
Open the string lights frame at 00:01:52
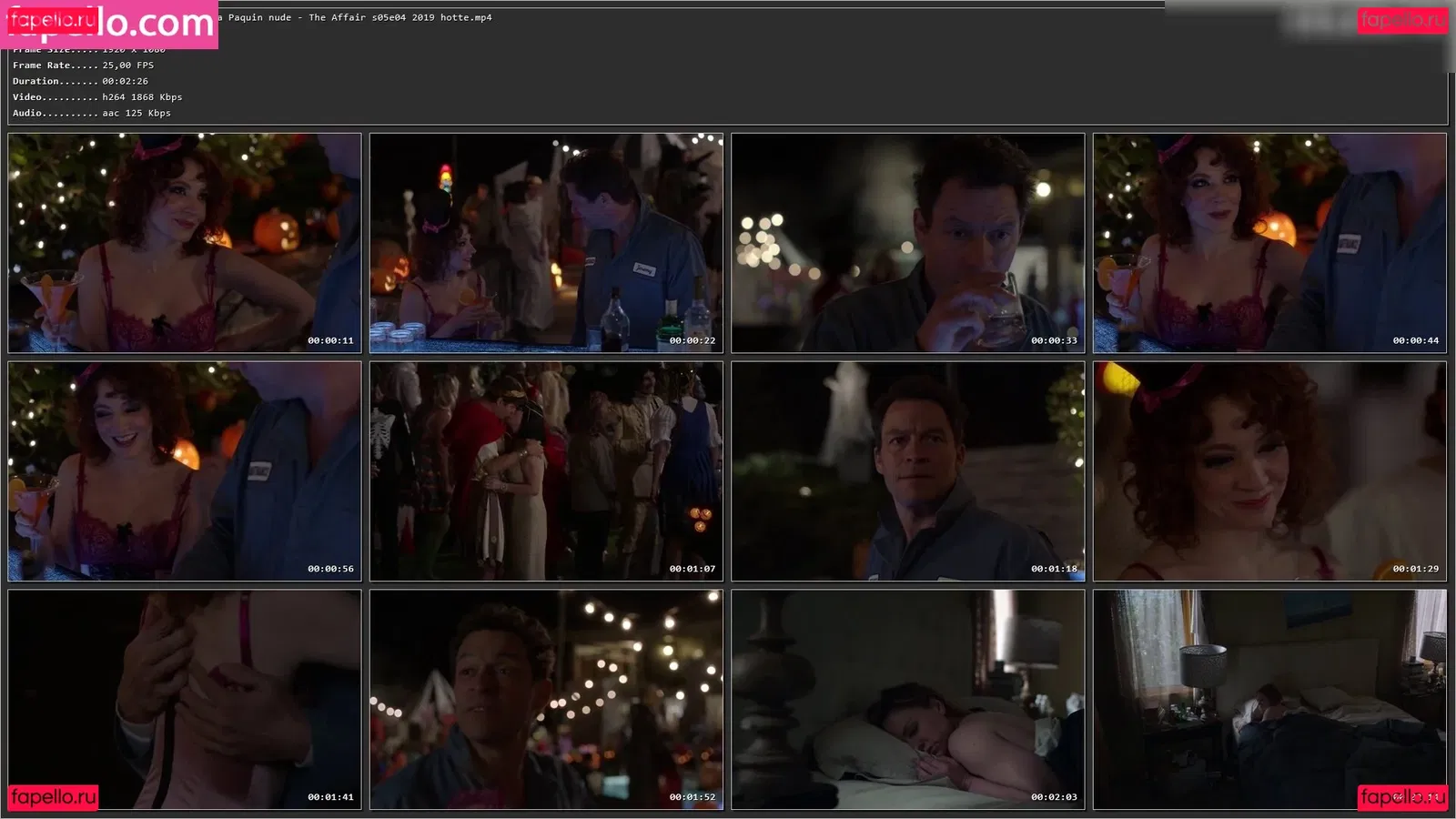coord(546,699)
